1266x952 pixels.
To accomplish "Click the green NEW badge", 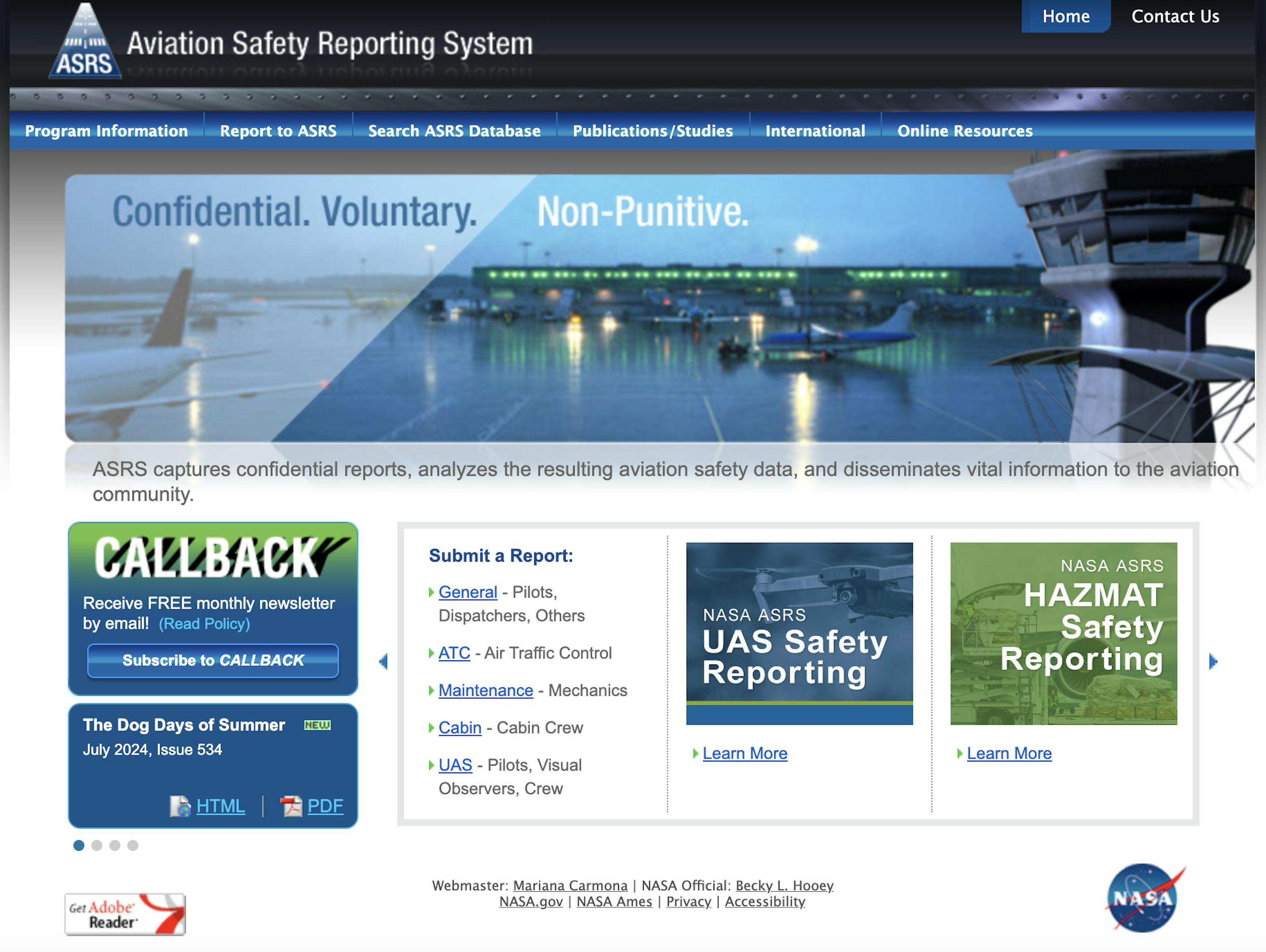I will 317,725.
